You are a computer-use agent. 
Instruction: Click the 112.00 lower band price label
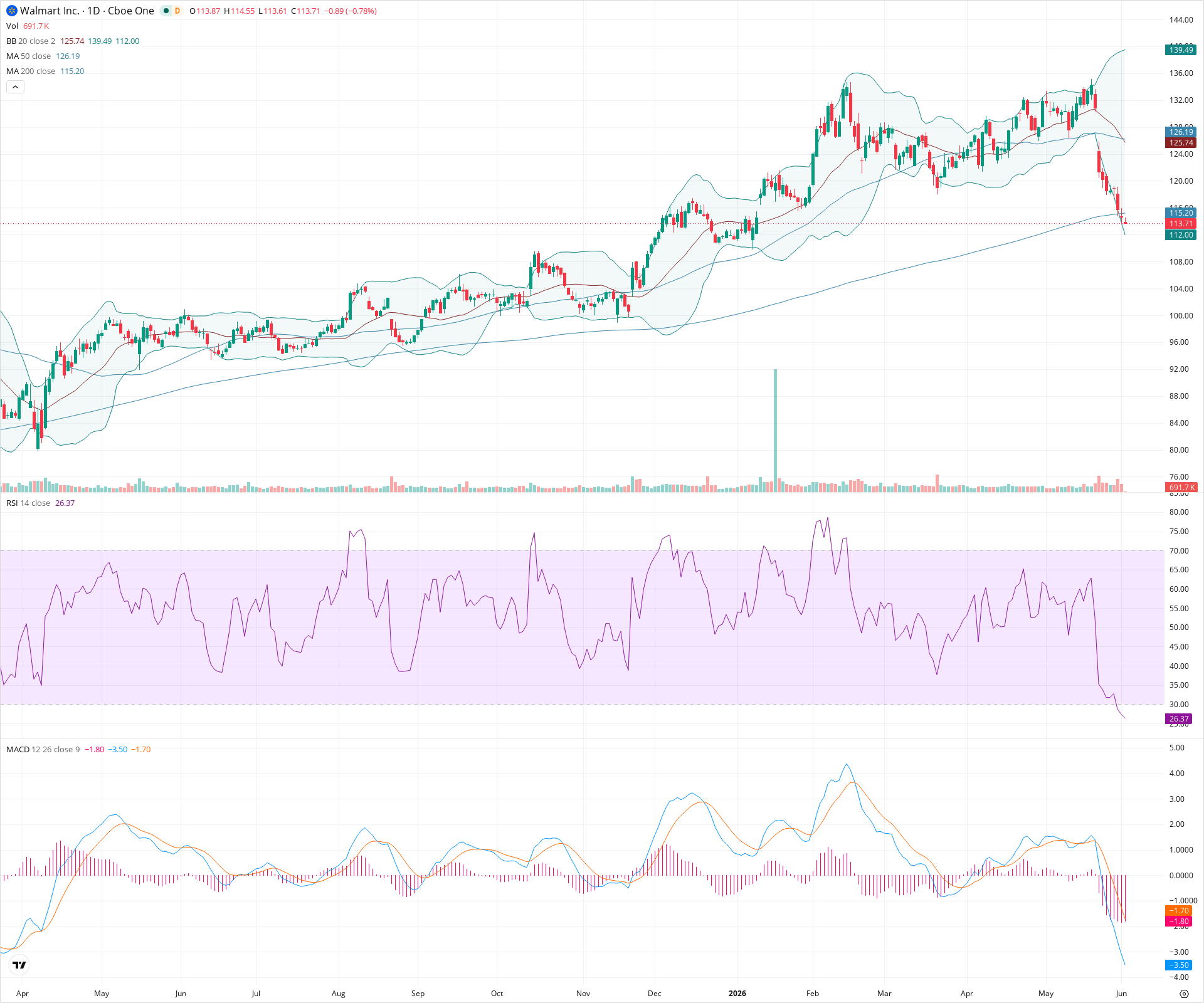[1181, 235]
